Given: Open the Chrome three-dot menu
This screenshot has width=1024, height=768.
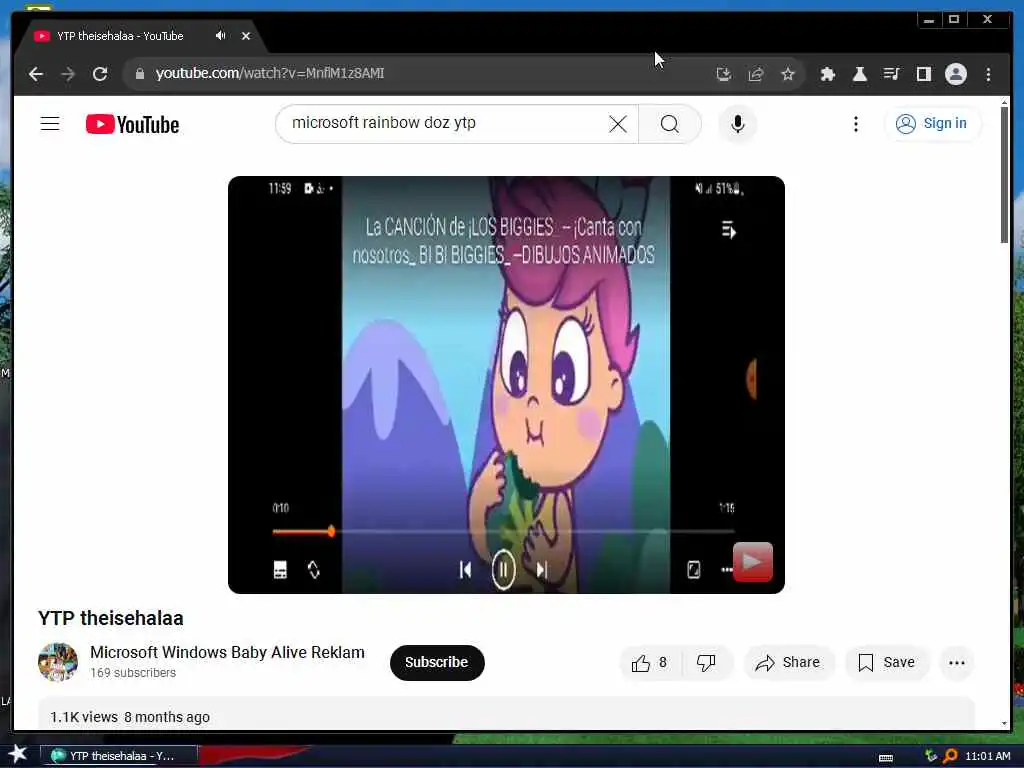Looking at the screenshot, I should [988, 74].
